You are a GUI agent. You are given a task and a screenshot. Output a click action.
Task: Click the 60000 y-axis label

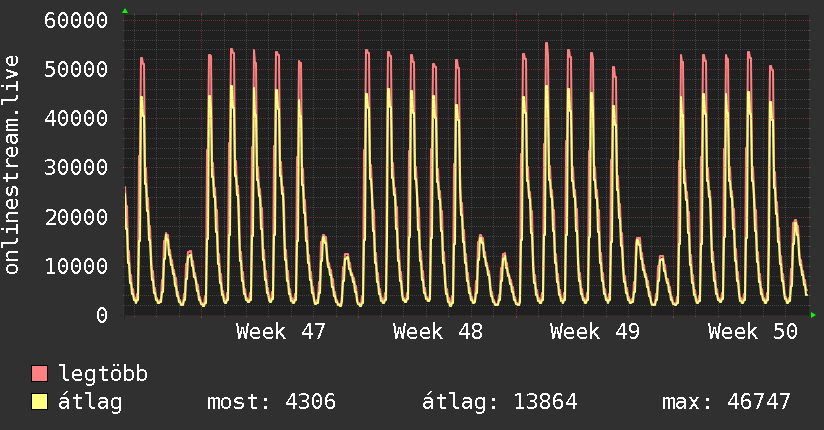point(76,21)
